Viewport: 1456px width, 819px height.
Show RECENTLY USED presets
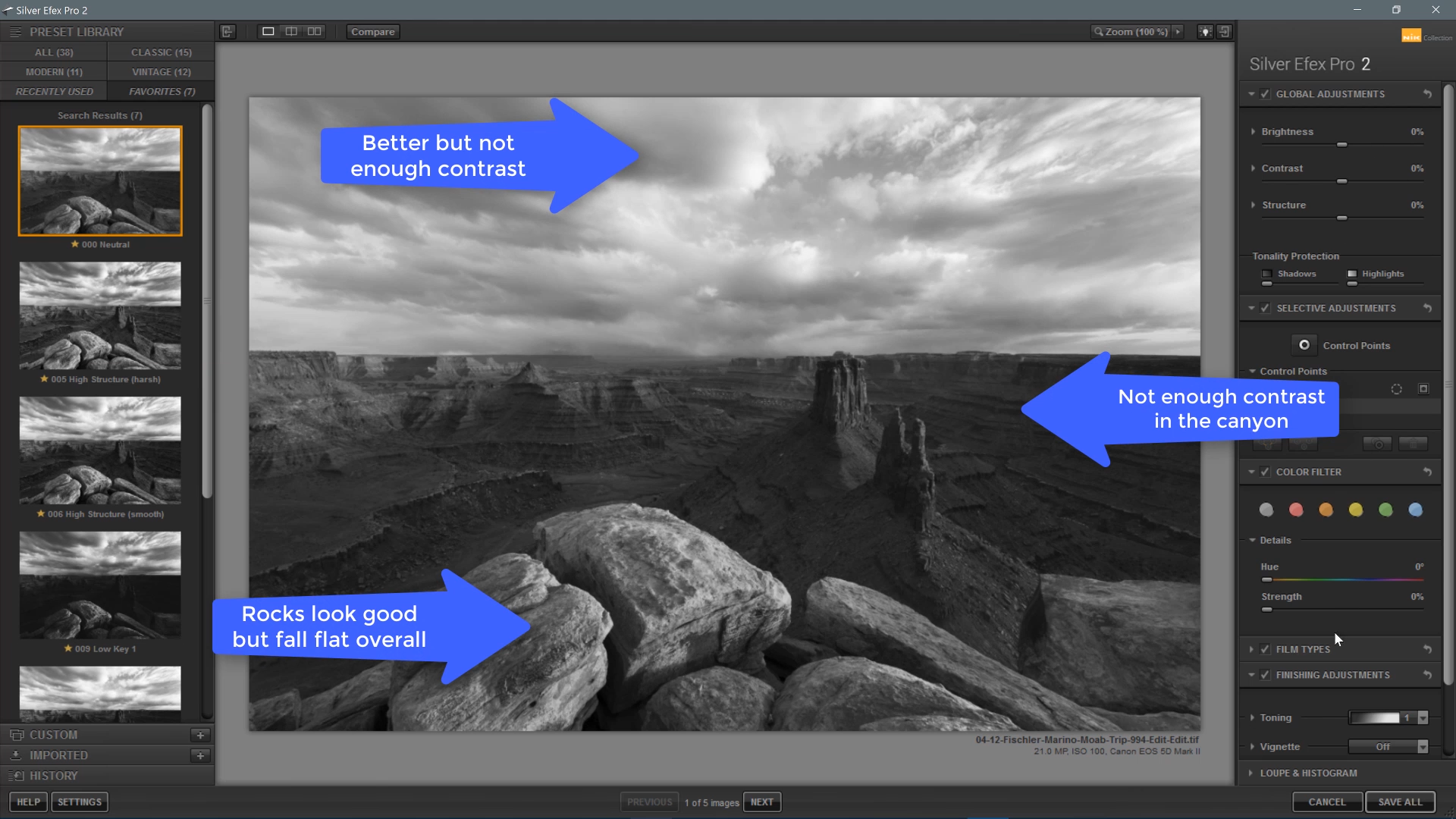pyautogui.click(x=54, y=91)
